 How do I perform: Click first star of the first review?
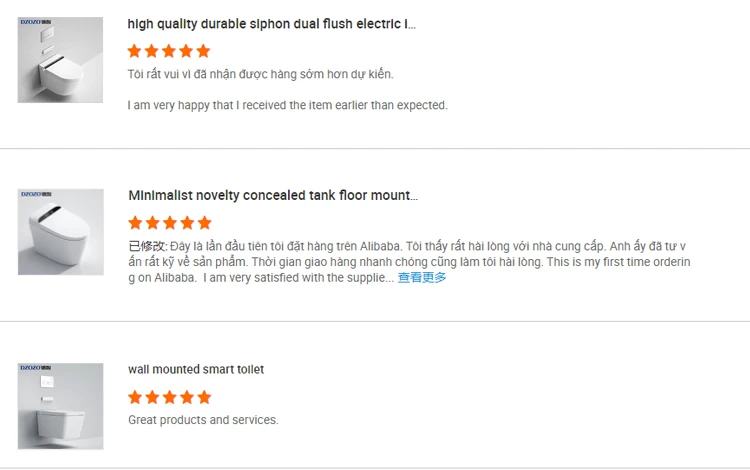(x=136, y=51)
